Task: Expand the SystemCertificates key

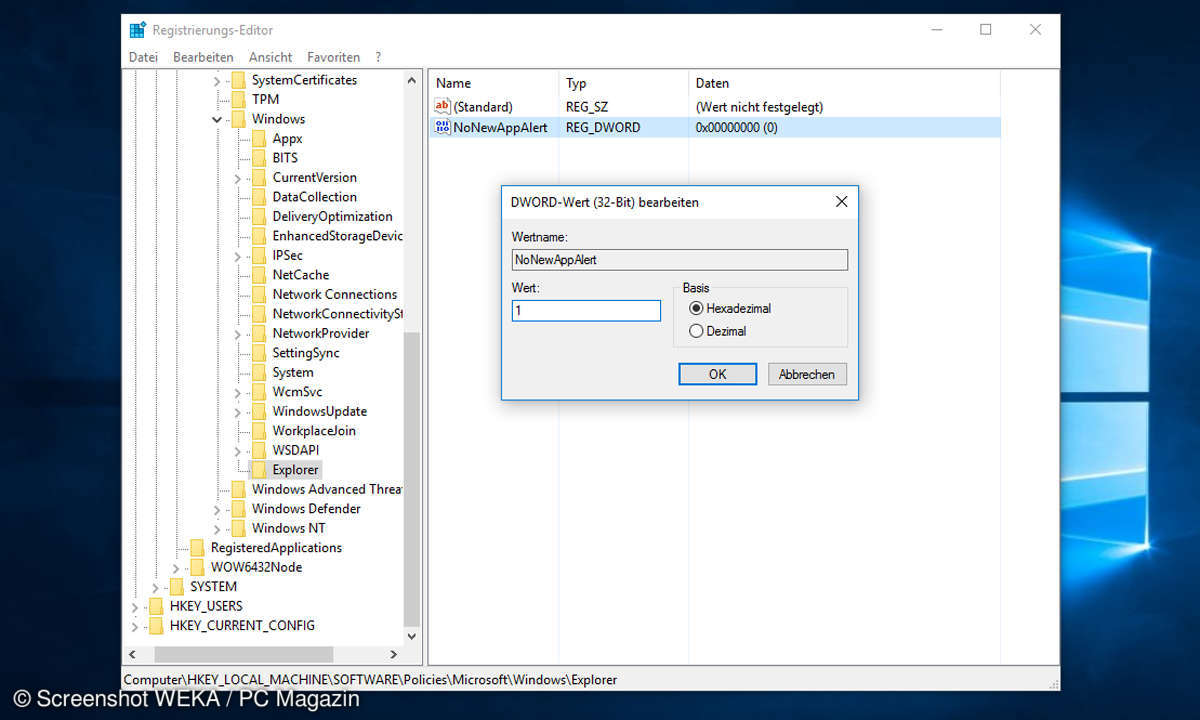Action: coord(217,80)
